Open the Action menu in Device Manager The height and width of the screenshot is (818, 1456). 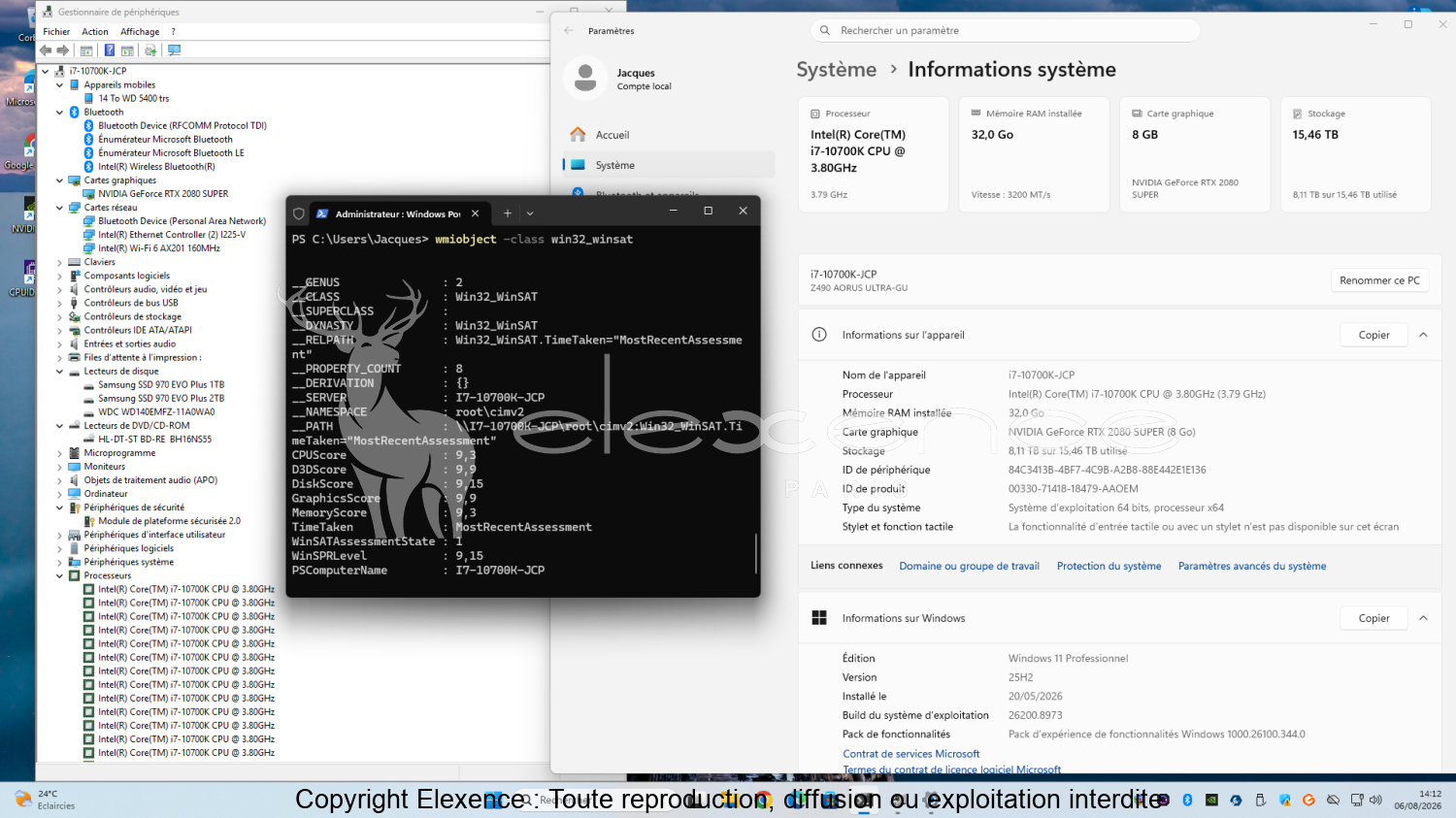(95, 32)
